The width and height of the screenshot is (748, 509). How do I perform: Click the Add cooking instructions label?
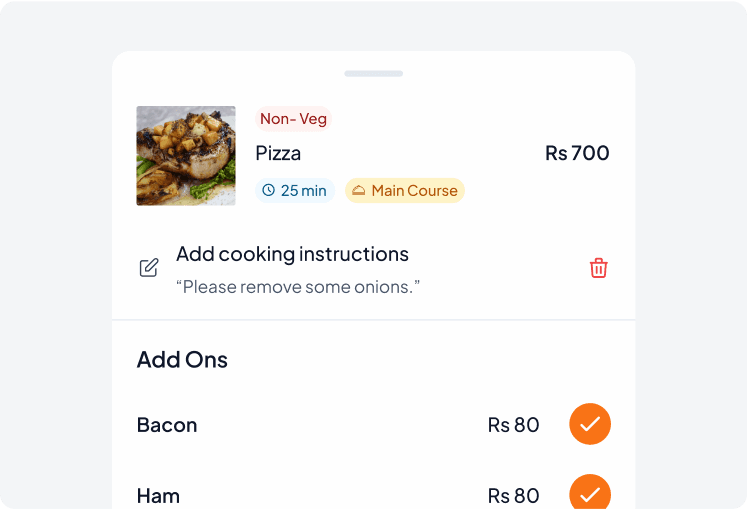pyautogui.click(x=292, y=254)
